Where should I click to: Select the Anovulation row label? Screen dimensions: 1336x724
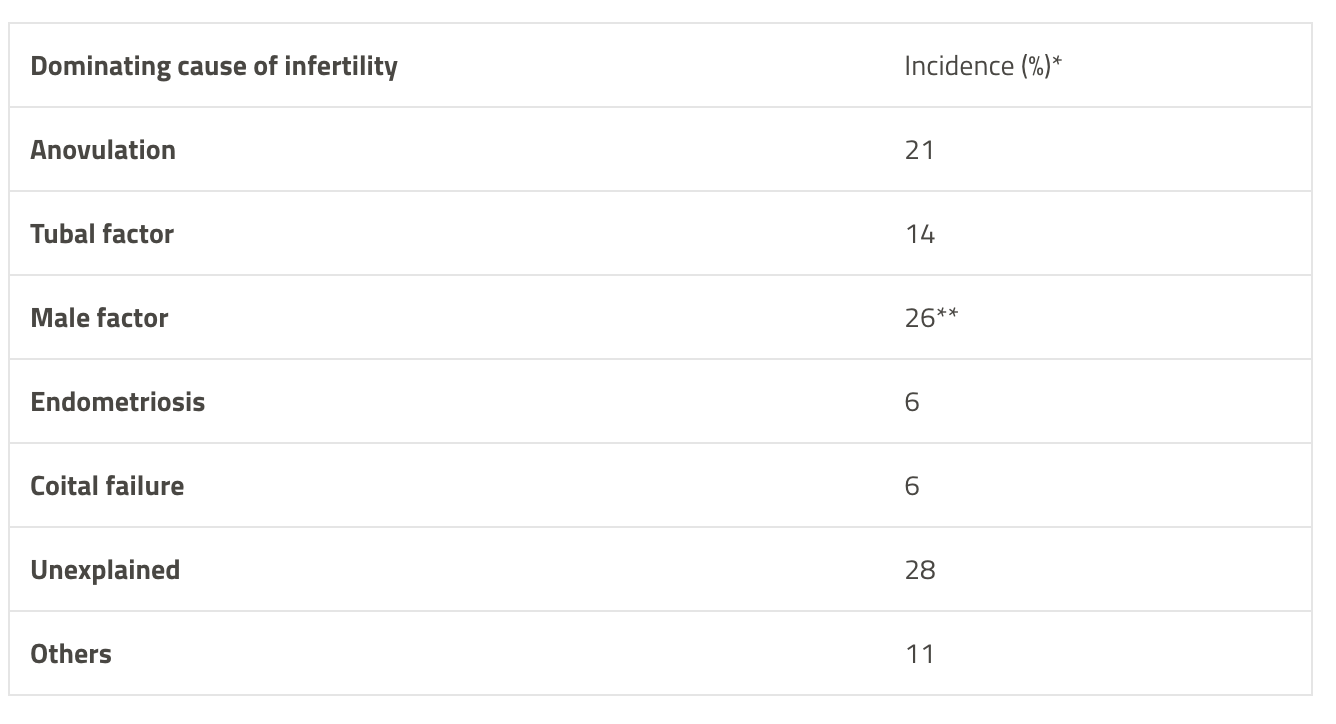point(103,150)
